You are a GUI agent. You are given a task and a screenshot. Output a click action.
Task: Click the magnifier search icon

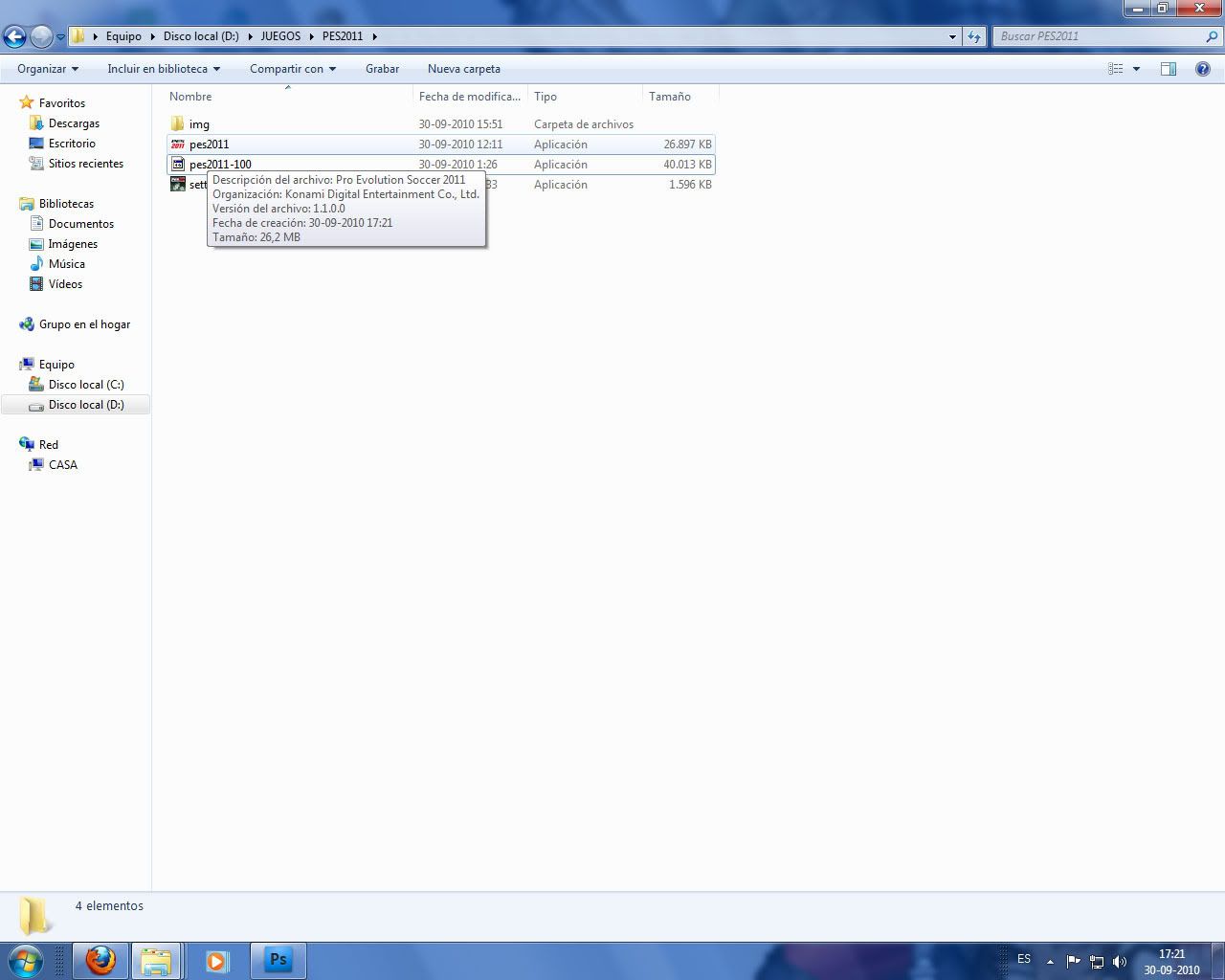pos(1212,36)
